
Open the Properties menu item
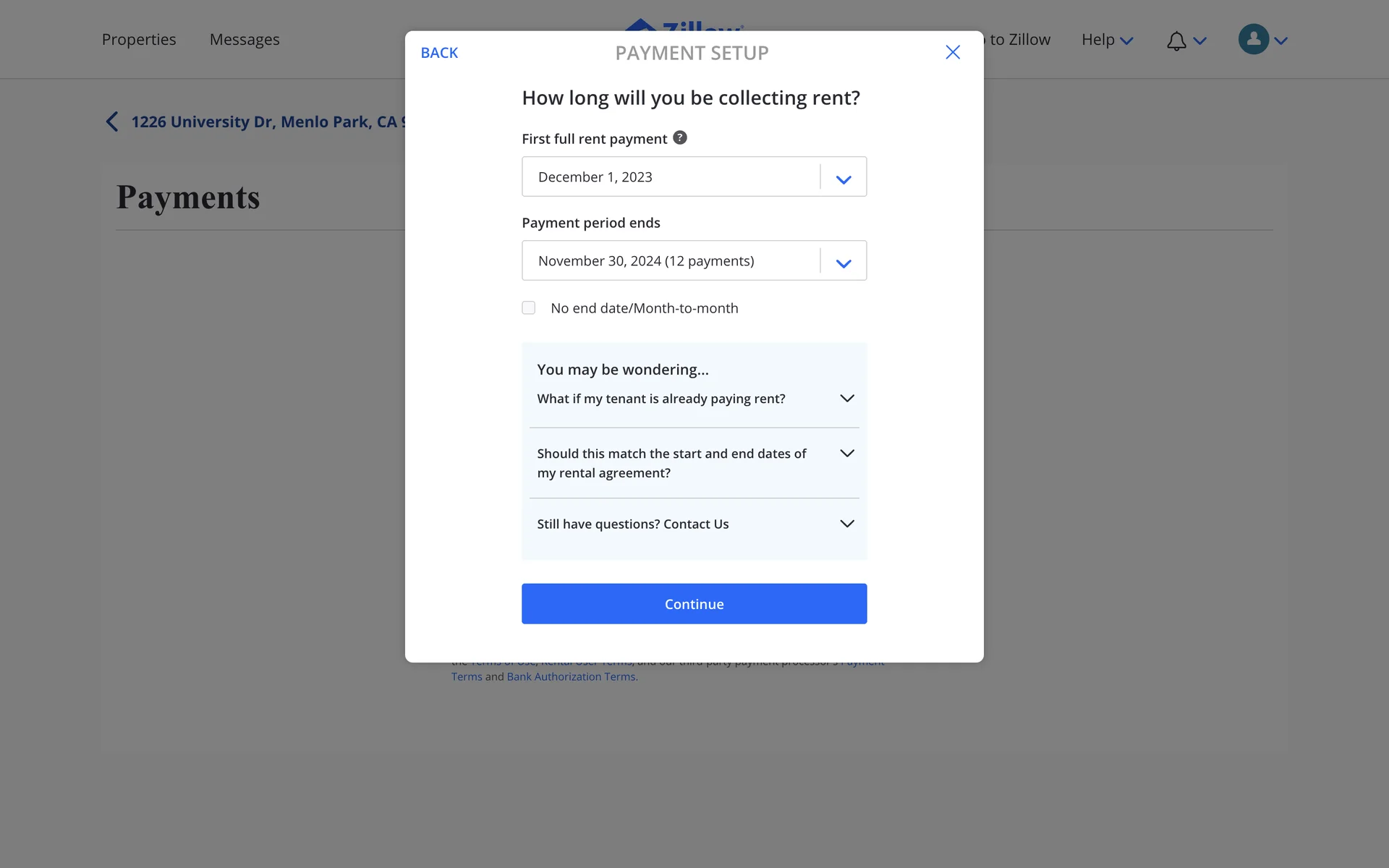pos(139,40)
